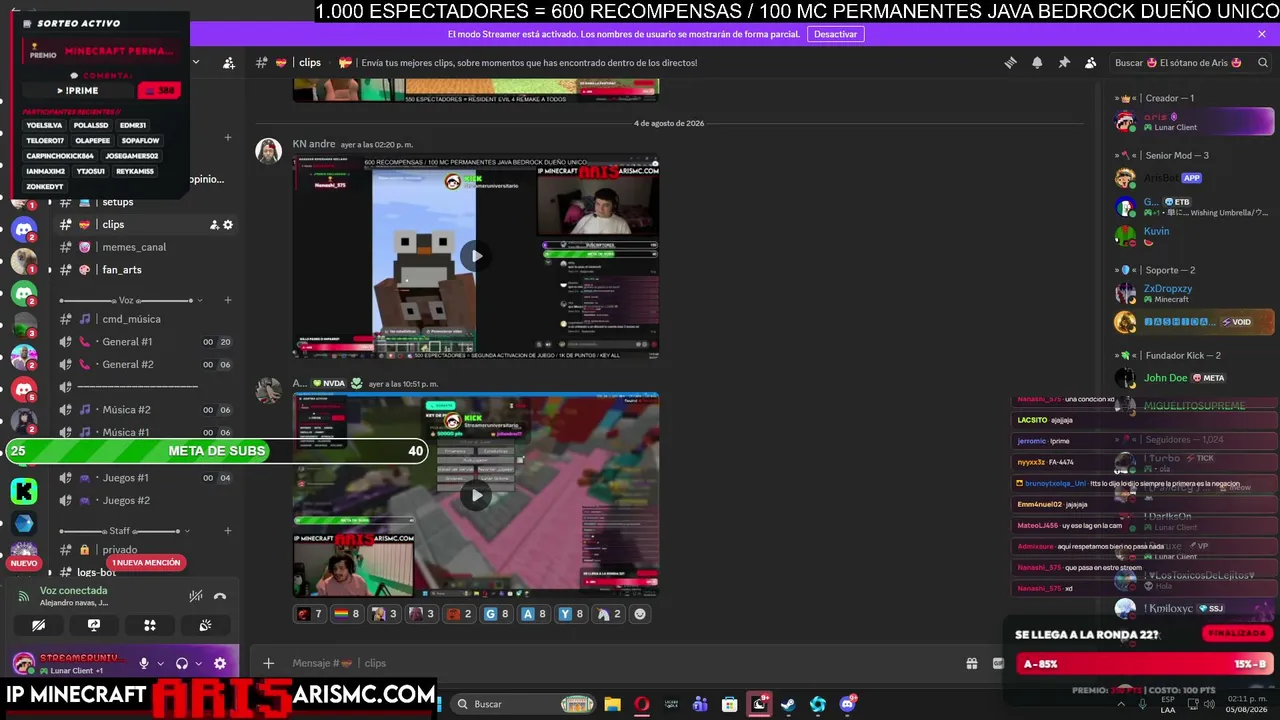
Task: Add a reaction with the smiley icon
Action: click(640, 614)
